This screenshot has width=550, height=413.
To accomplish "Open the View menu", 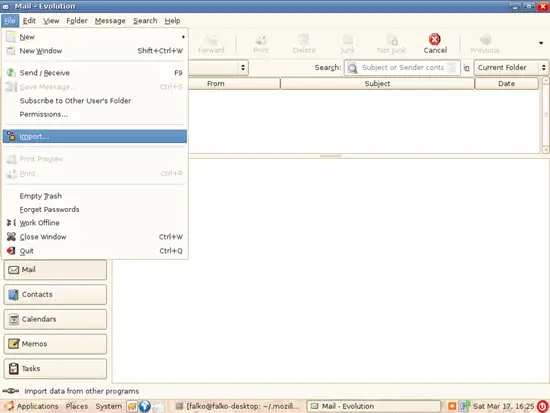I will 51,21.
